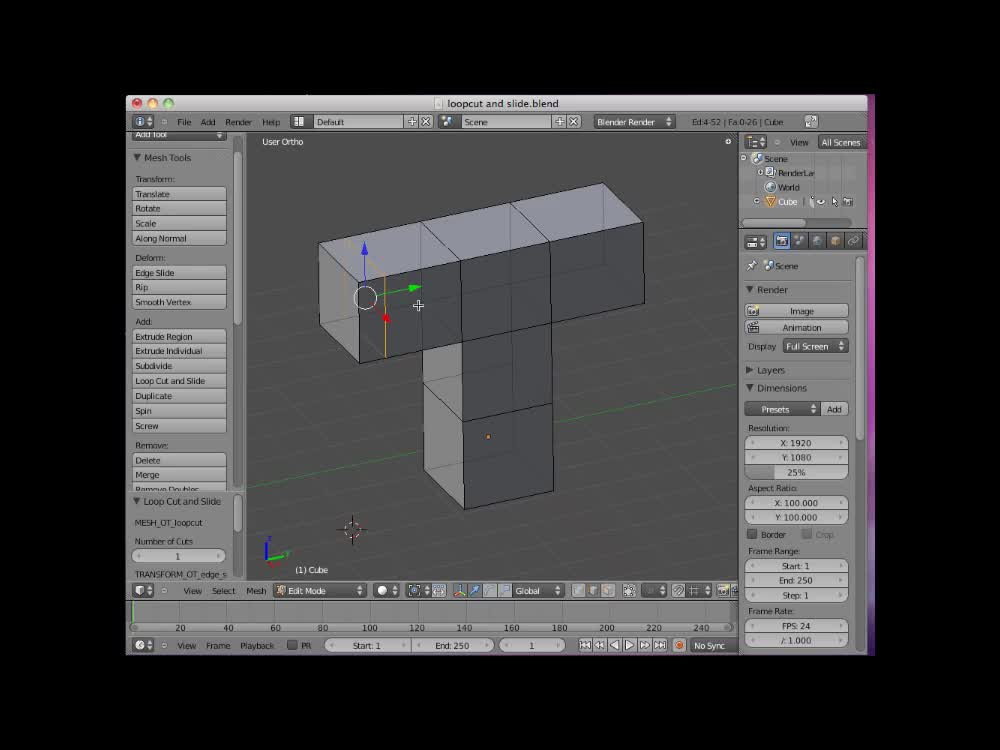Toggle the All Scenes outliner filter
The width and height of the screenshot is (1000, 750).
[x=841, y=142]
